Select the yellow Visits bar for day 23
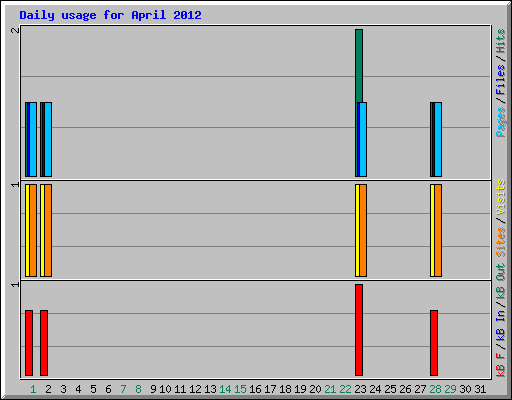Screen dimensions: 512x400 357,230
